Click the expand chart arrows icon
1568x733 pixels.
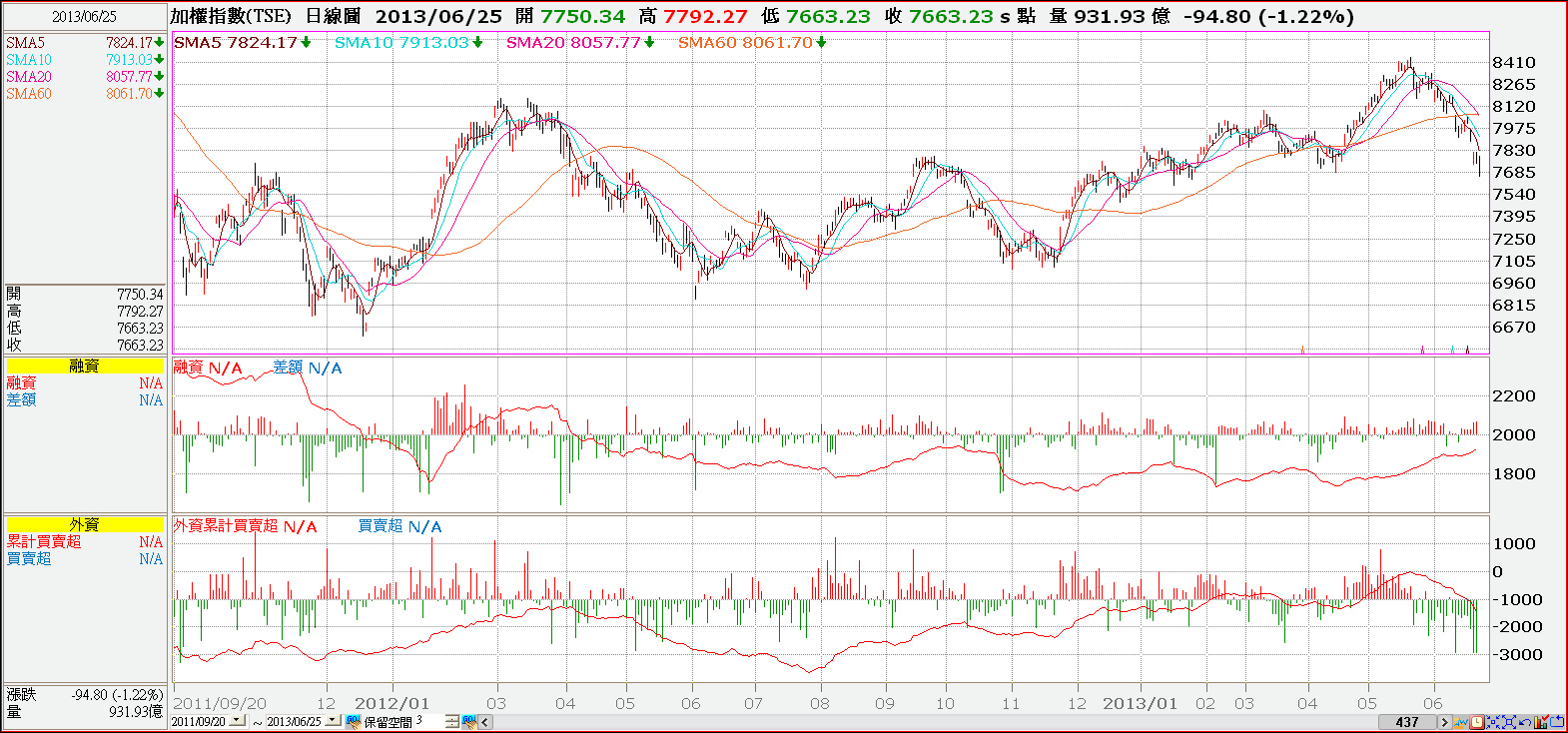pos(1509,721)
